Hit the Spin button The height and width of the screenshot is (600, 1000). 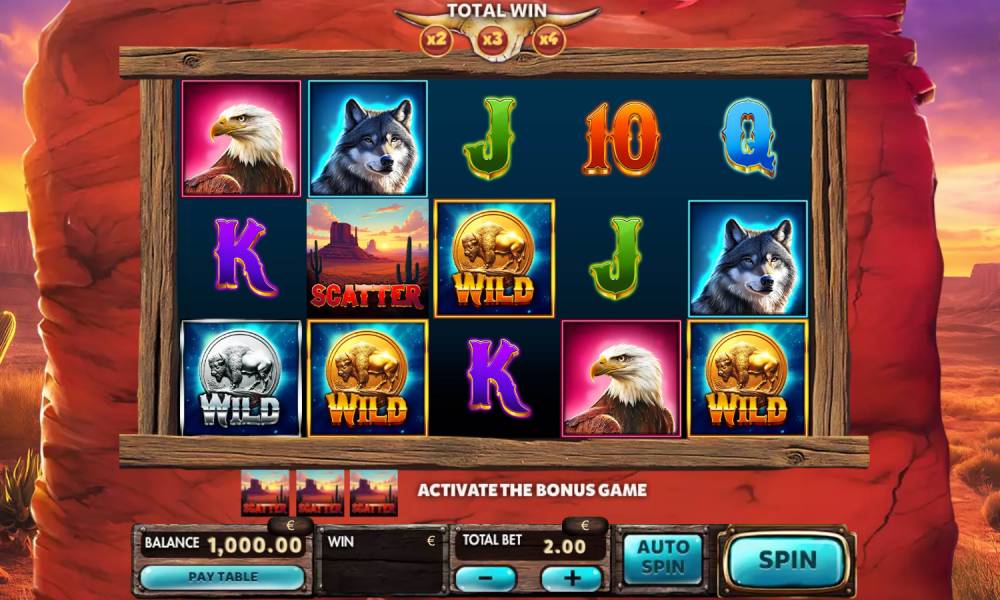(x=788, y=560)
